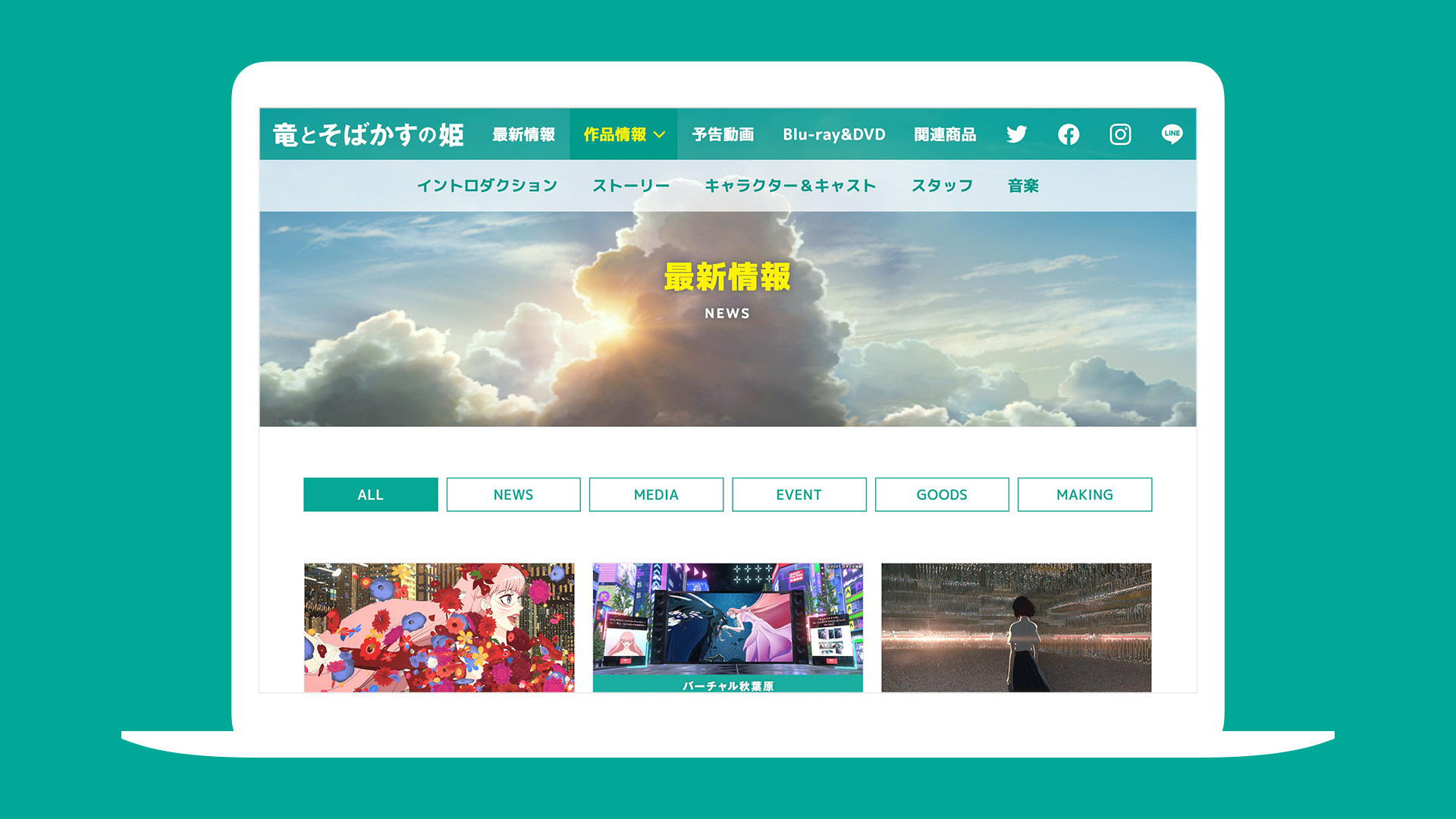Share via the LINE icon
The image size is (1456, 819).
pyautogui.click(x=1172, y=134)
